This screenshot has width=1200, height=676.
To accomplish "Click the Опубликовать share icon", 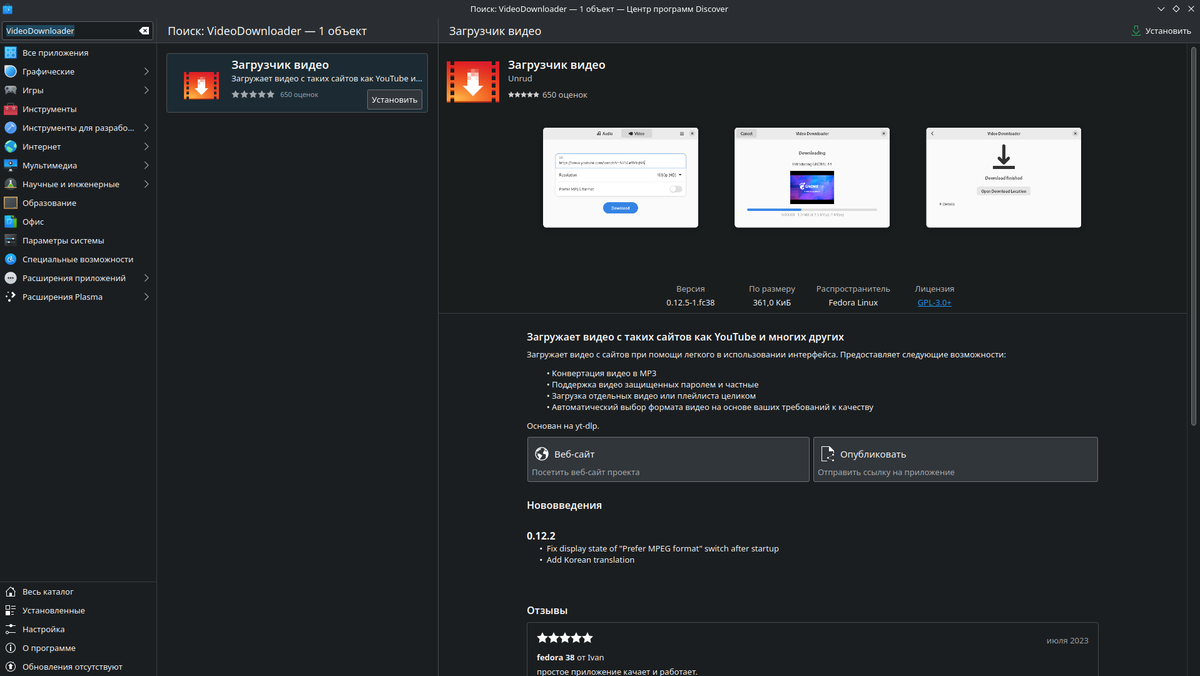I will [x=828, y=454].
